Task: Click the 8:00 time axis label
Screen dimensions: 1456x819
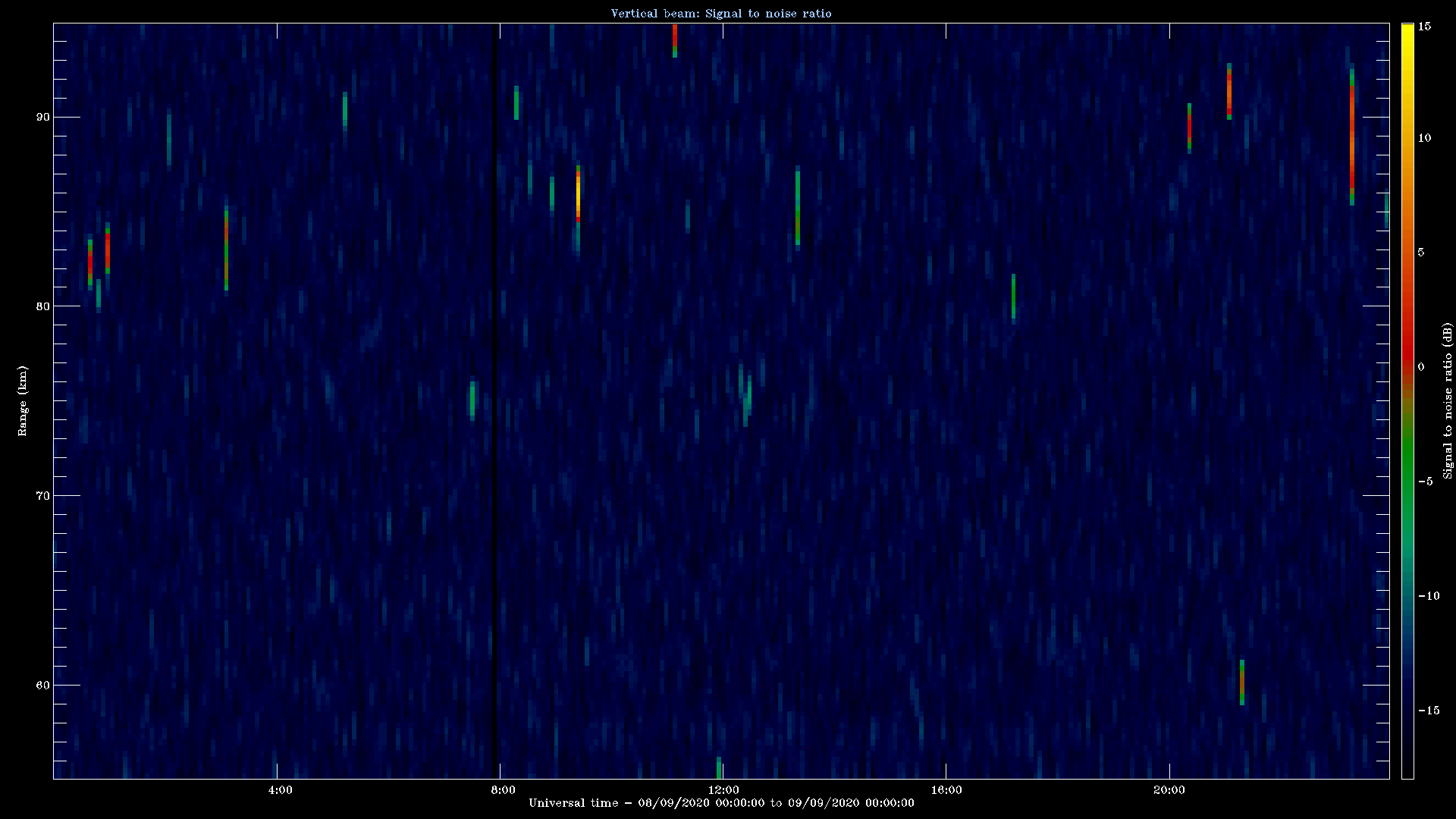Action: [x=503, y=790]
